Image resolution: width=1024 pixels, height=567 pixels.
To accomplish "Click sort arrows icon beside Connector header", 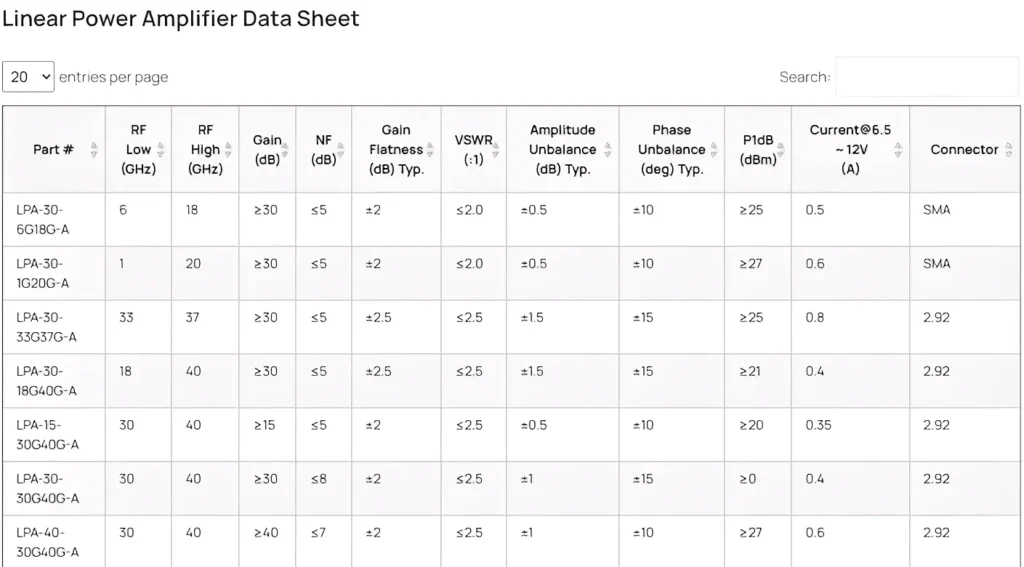I will coord(1008,150).
